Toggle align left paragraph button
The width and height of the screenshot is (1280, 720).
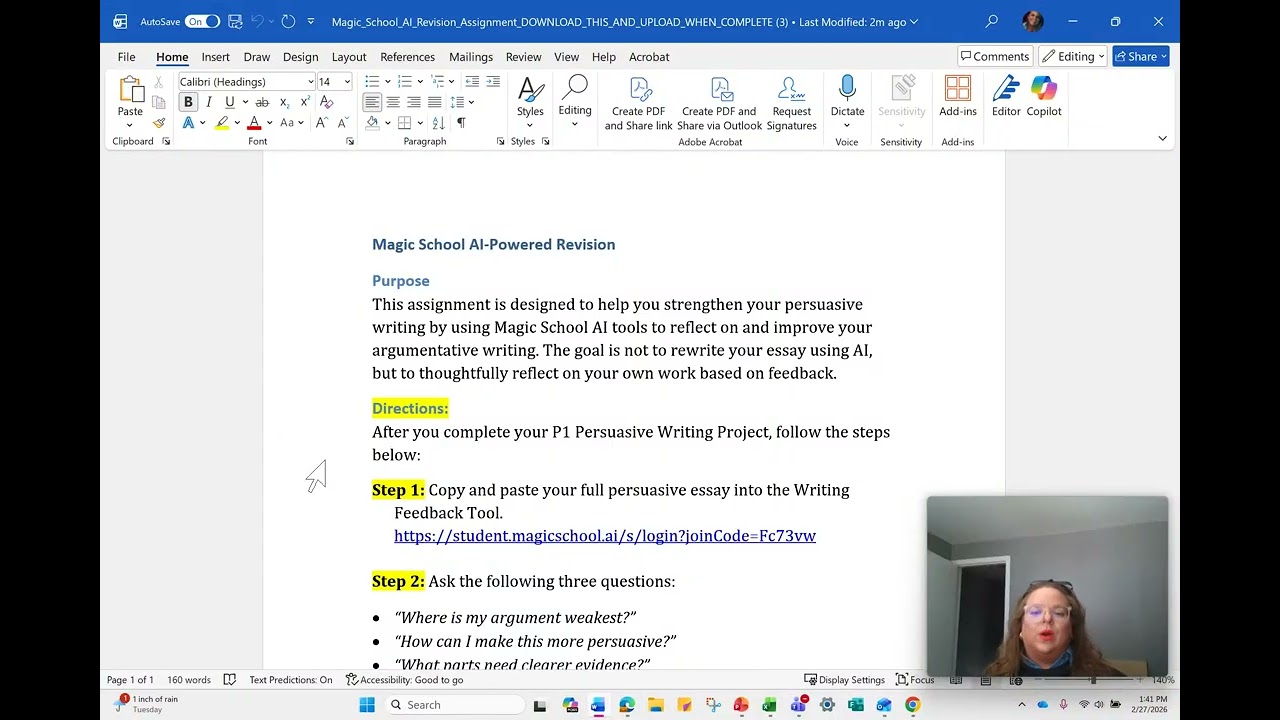(372, 102)
